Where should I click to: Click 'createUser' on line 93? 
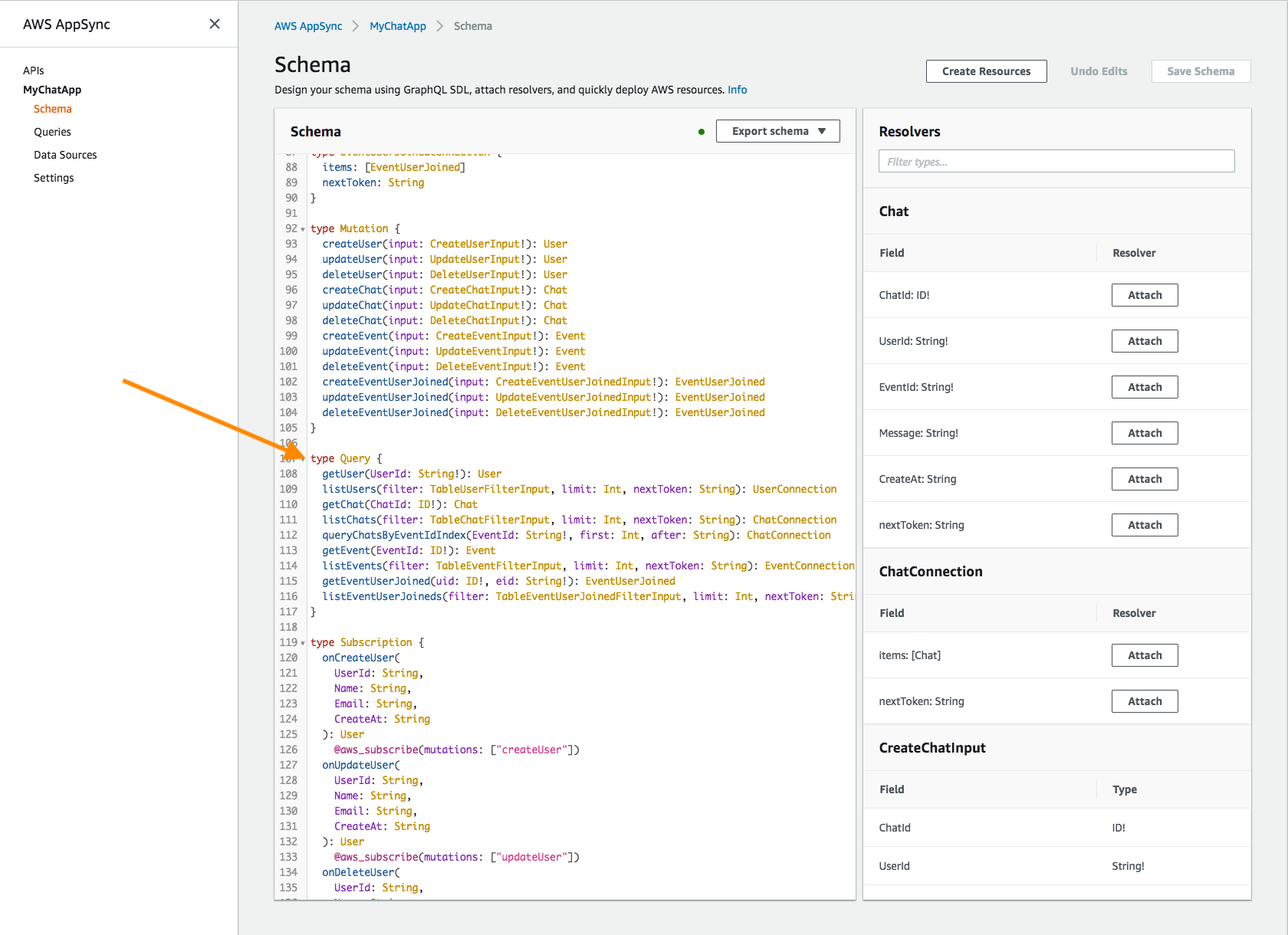352,244
